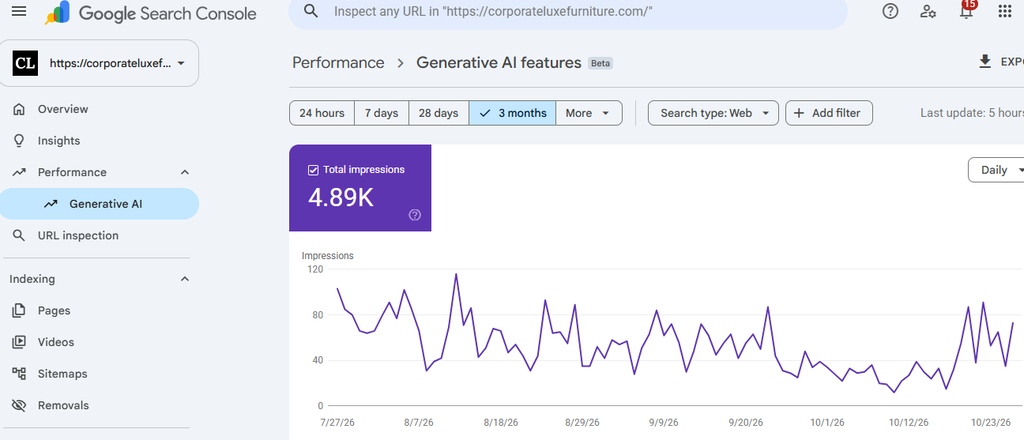Click Performance breadcrumb link
Viewport: 1024px width, 440px height.
click(338, 63)
